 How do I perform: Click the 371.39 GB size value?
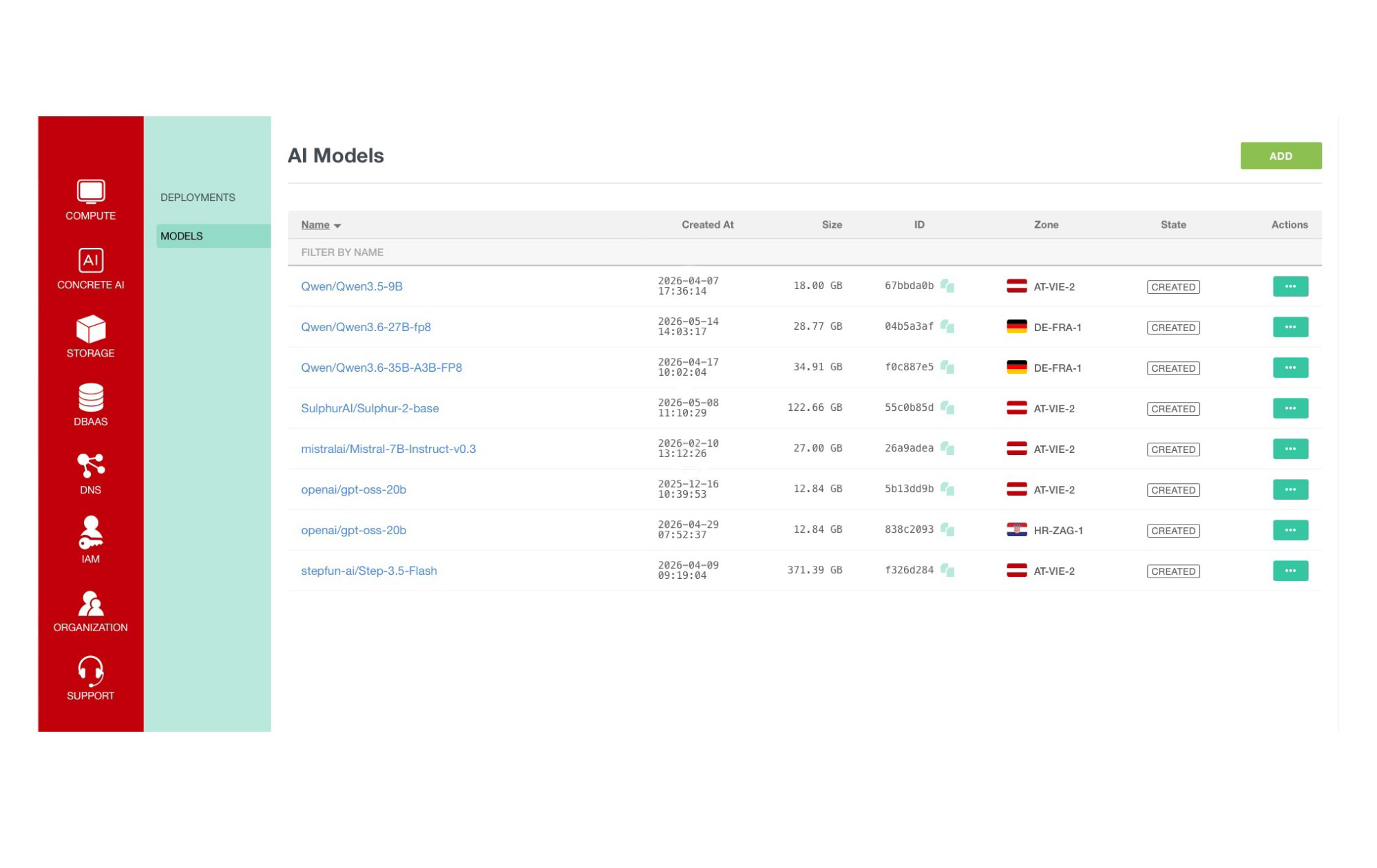(815, 570)
